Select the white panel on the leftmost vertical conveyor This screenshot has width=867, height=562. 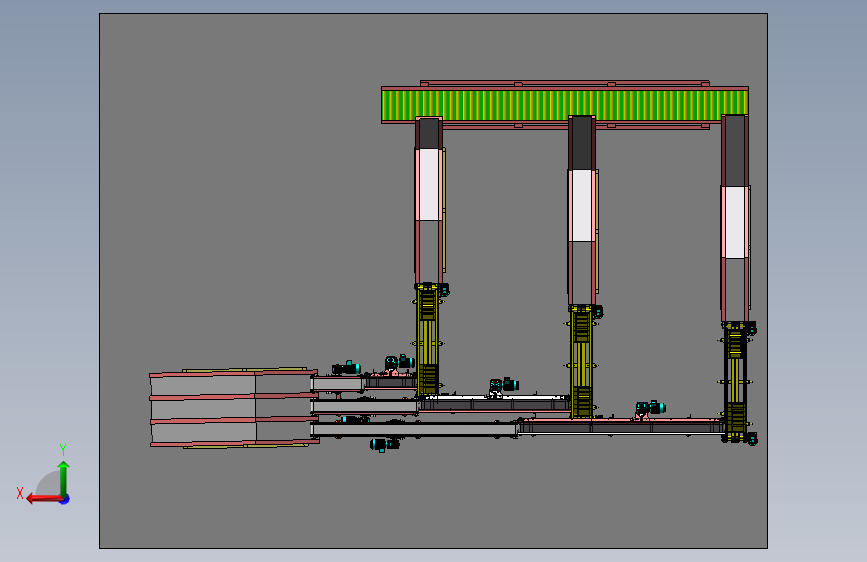[429, 185]
